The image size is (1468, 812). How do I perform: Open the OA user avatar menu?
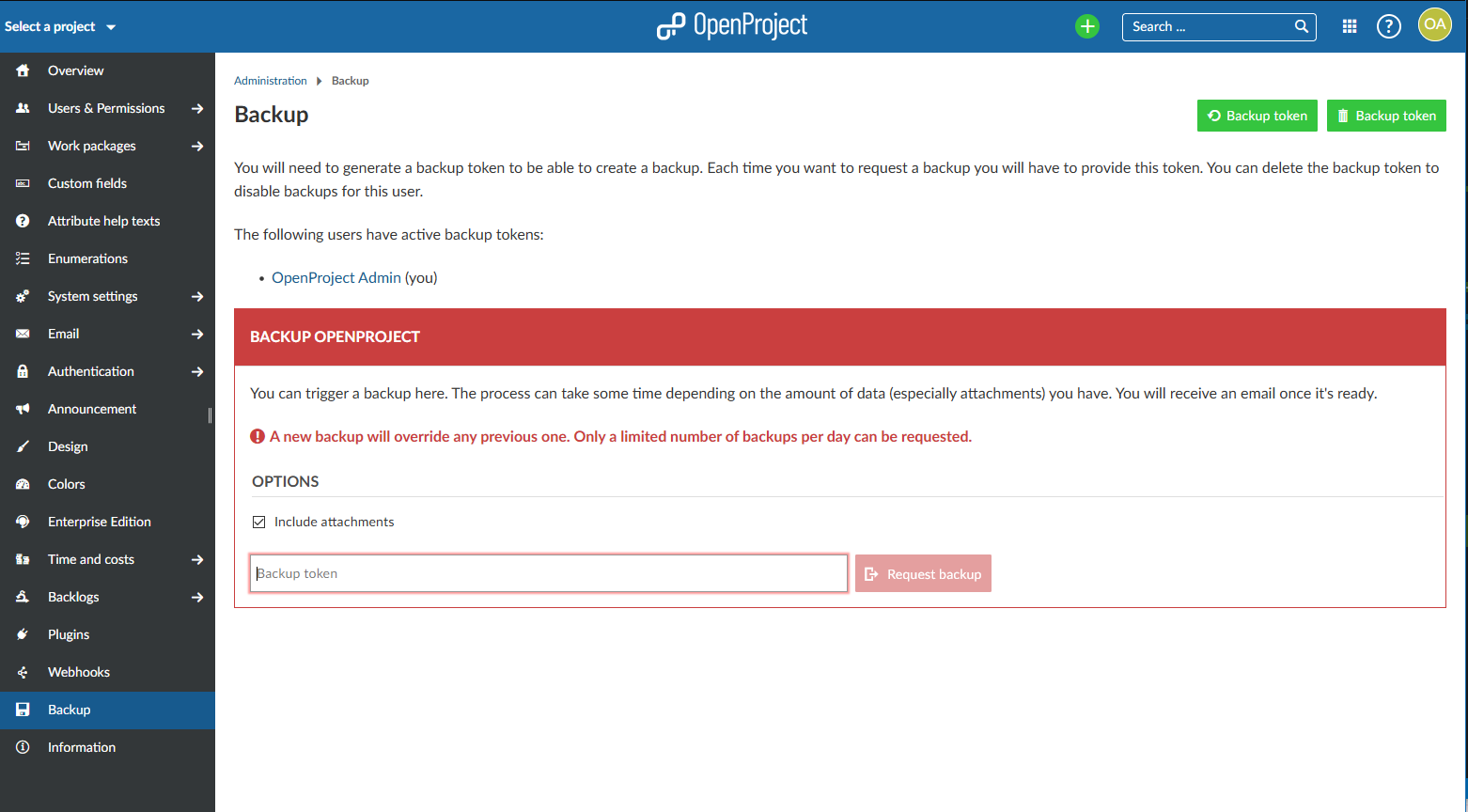click(x=1435, y=24)
